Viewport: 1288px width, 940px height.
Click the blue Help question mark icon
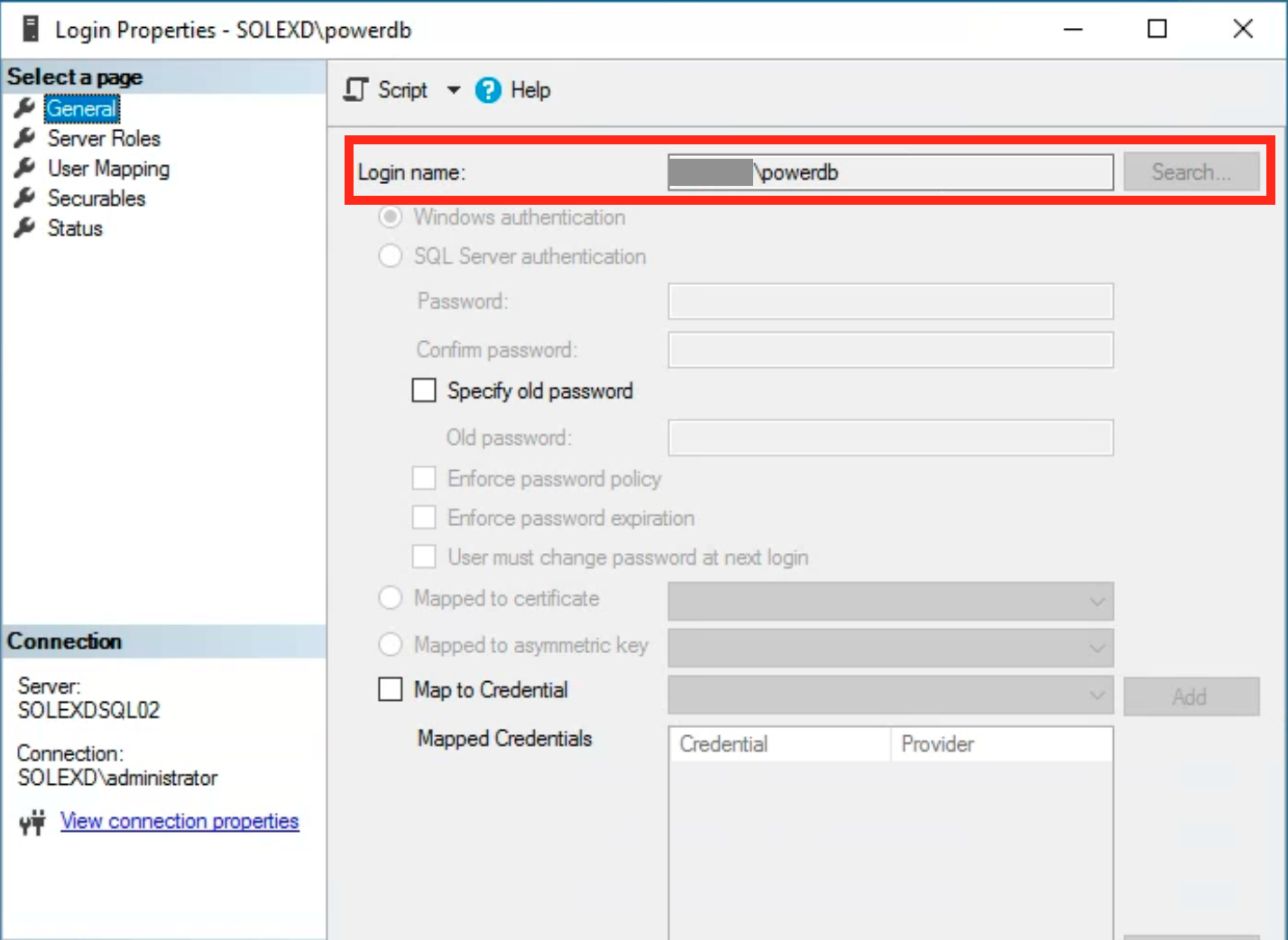tap(487, 89)
